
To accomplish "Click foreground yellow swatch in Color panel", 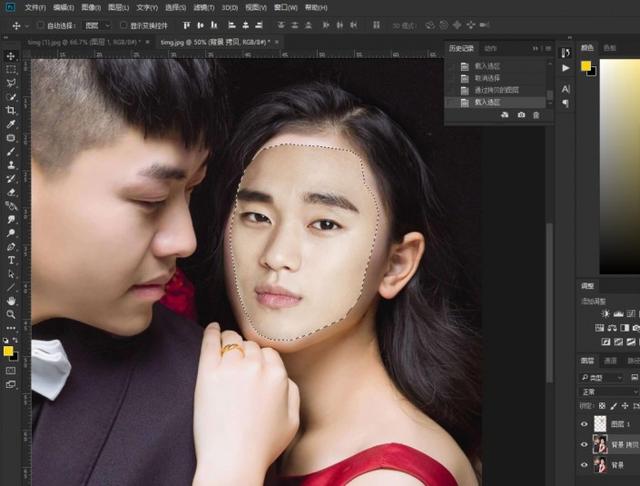I will [586, 66].
